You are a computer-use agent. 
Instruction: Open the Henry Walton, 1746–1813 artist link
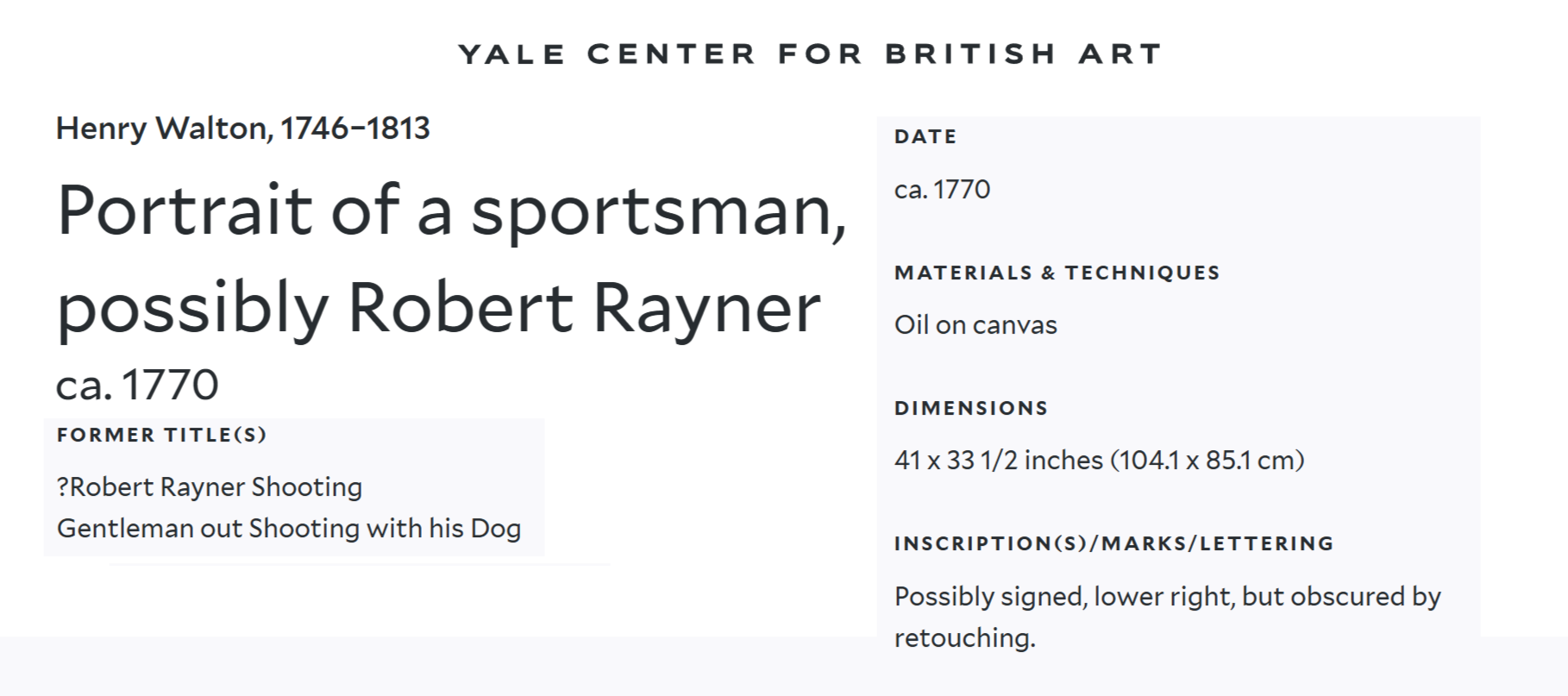[x=242, y=129]
